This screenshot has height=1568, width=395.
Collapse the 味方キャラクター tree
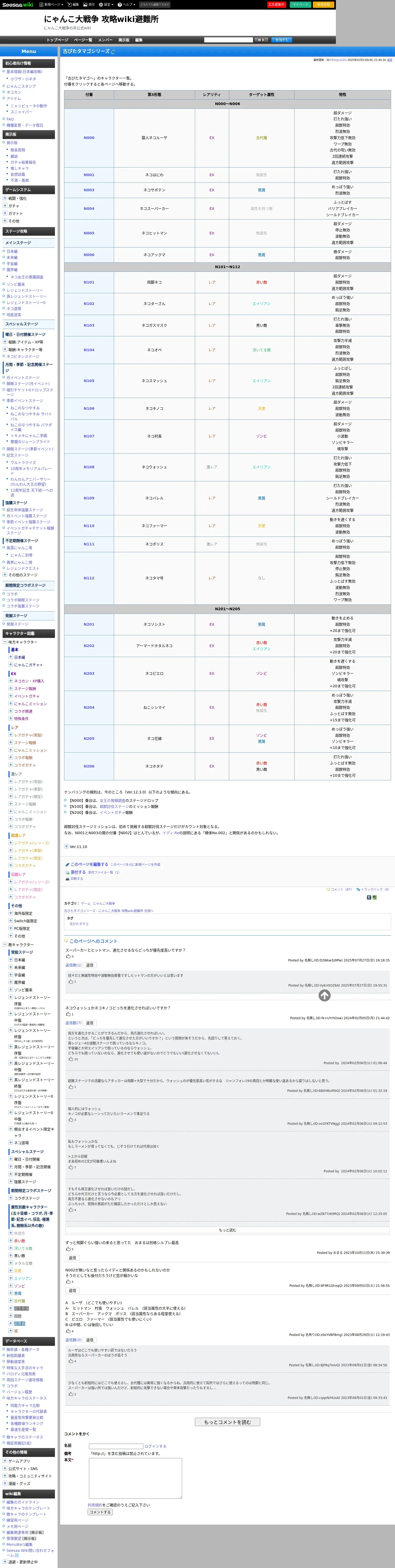pyautogui.click(x=5, y=642)
